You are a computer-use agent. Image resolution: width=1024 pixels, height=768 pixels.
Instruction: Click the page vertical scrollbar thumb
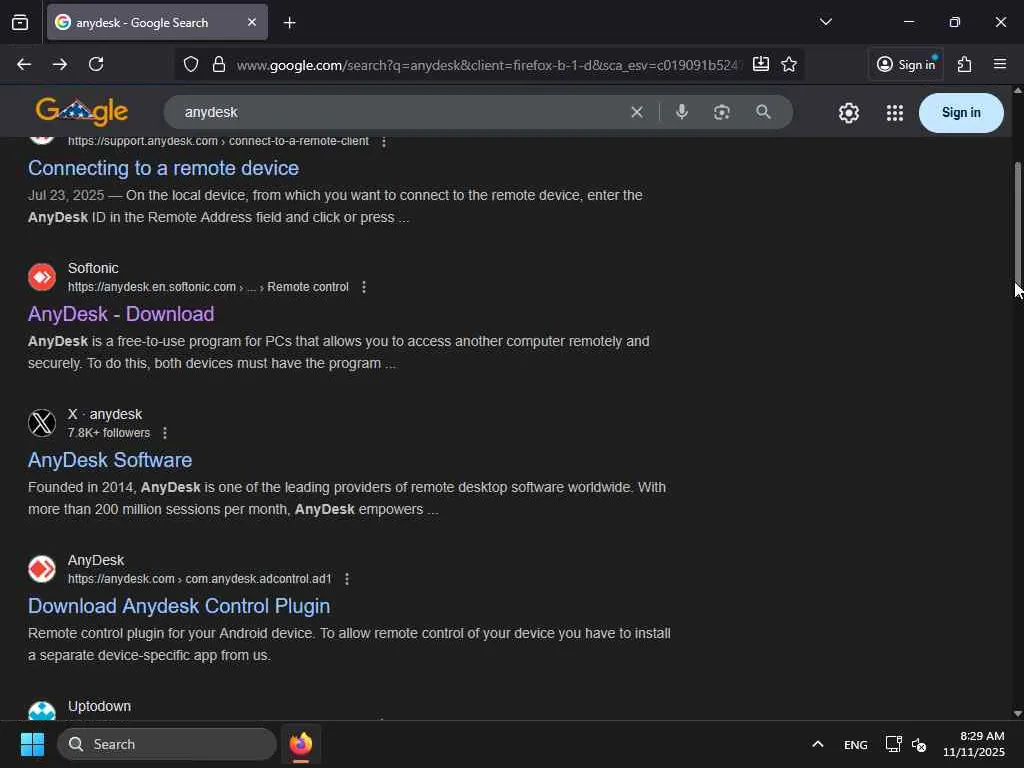[1017, 222]
